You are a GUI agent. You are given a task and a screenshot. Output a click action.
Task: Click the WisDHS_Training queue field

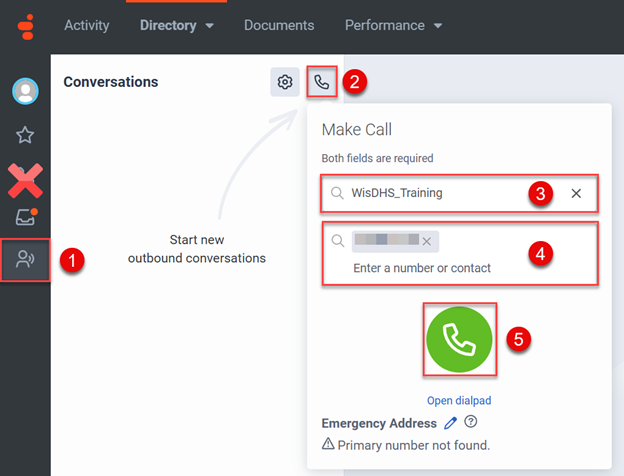[x=430, y=193]
